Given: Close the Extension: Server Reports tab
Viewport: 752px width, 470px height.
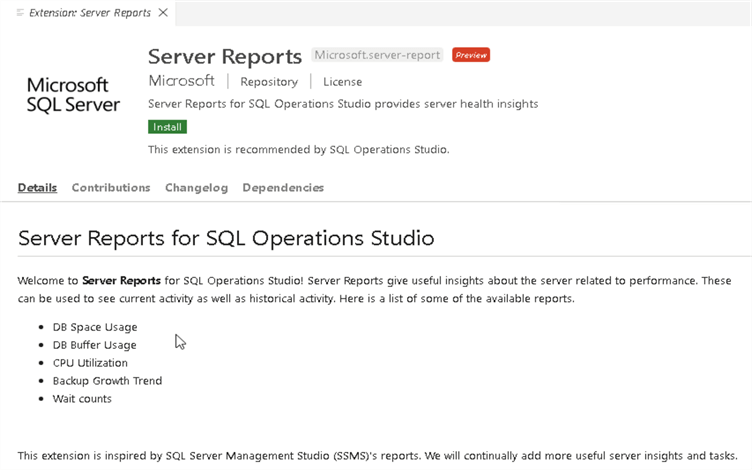Looking at the screenshot, I should 163,13.
